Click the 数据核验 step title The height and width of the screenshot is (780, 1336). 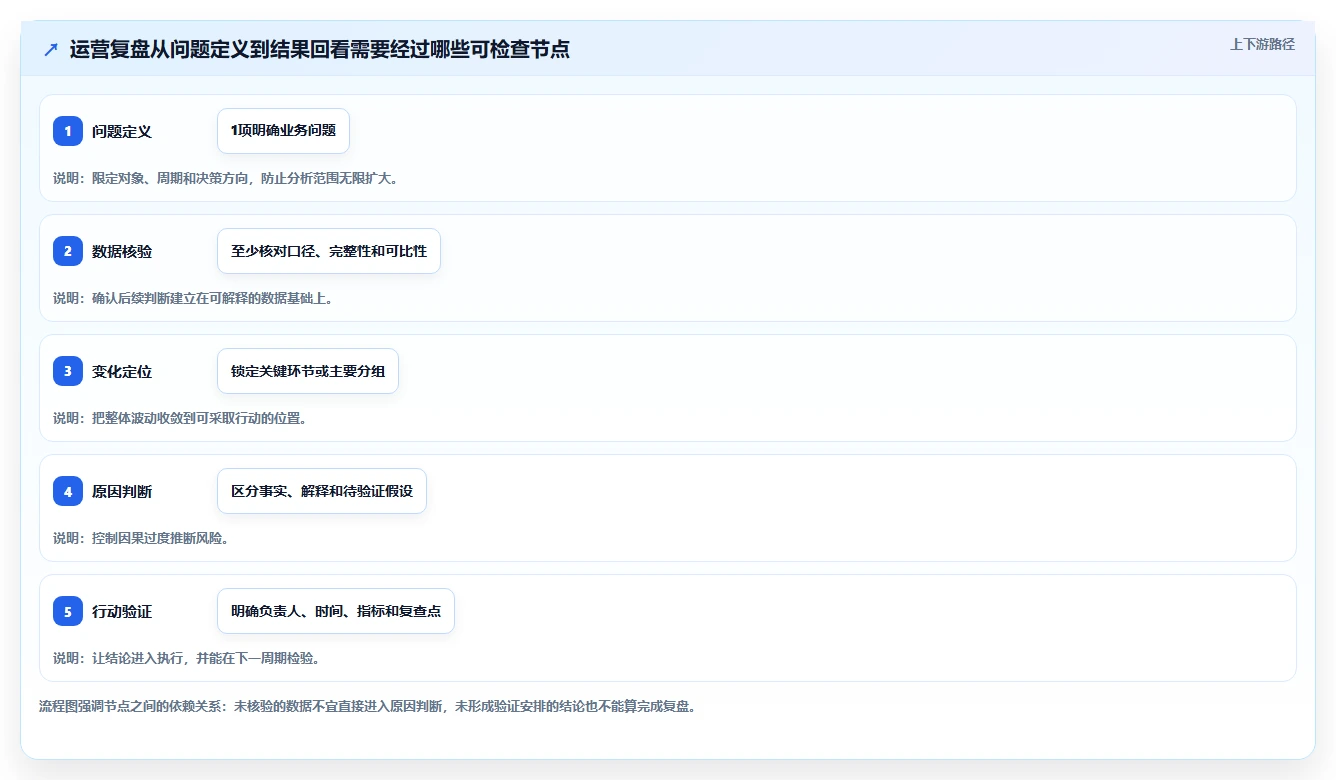pos(122,251)
